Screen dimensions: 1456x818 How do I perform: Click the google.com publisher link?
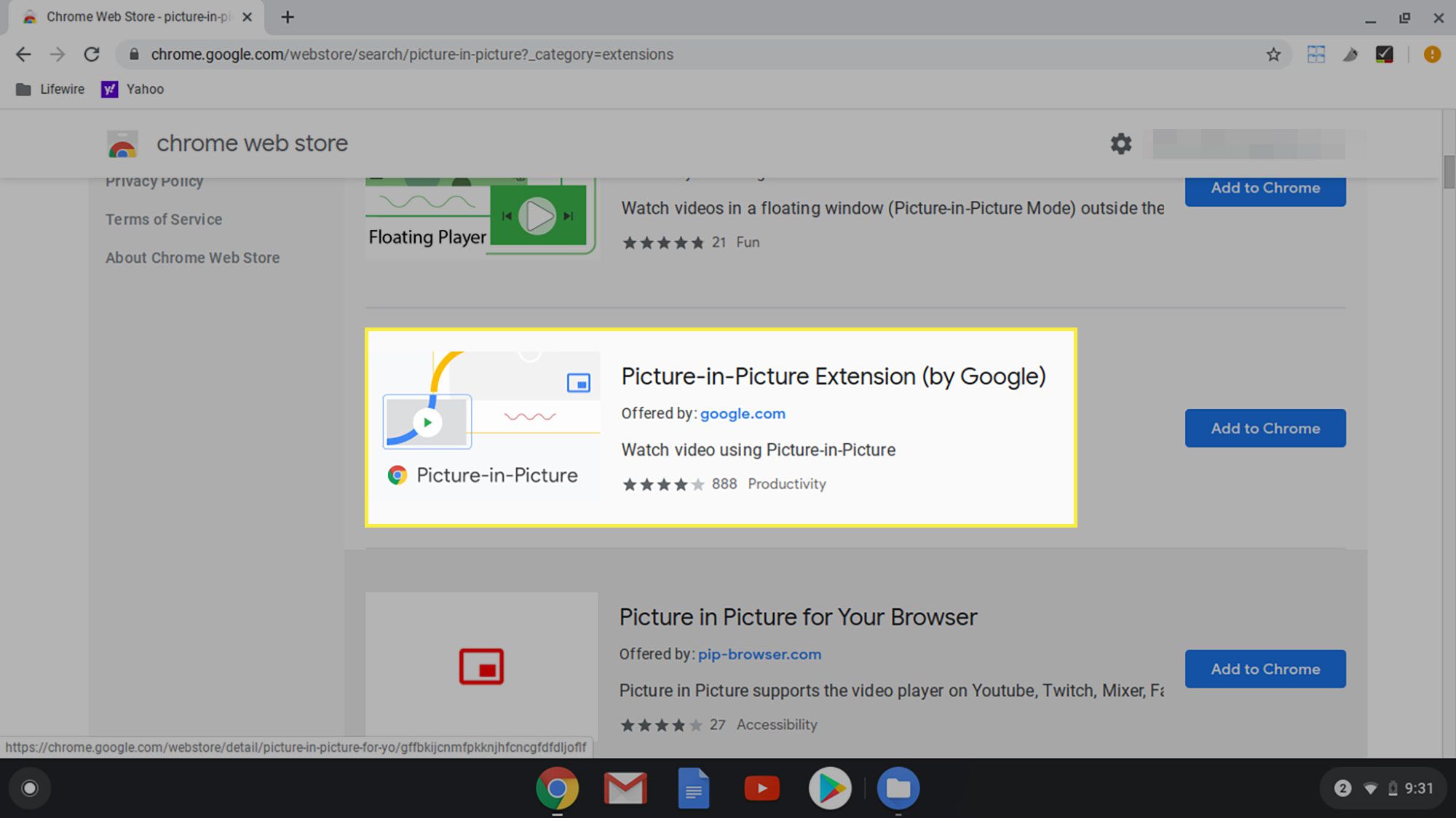pos(743,413)
